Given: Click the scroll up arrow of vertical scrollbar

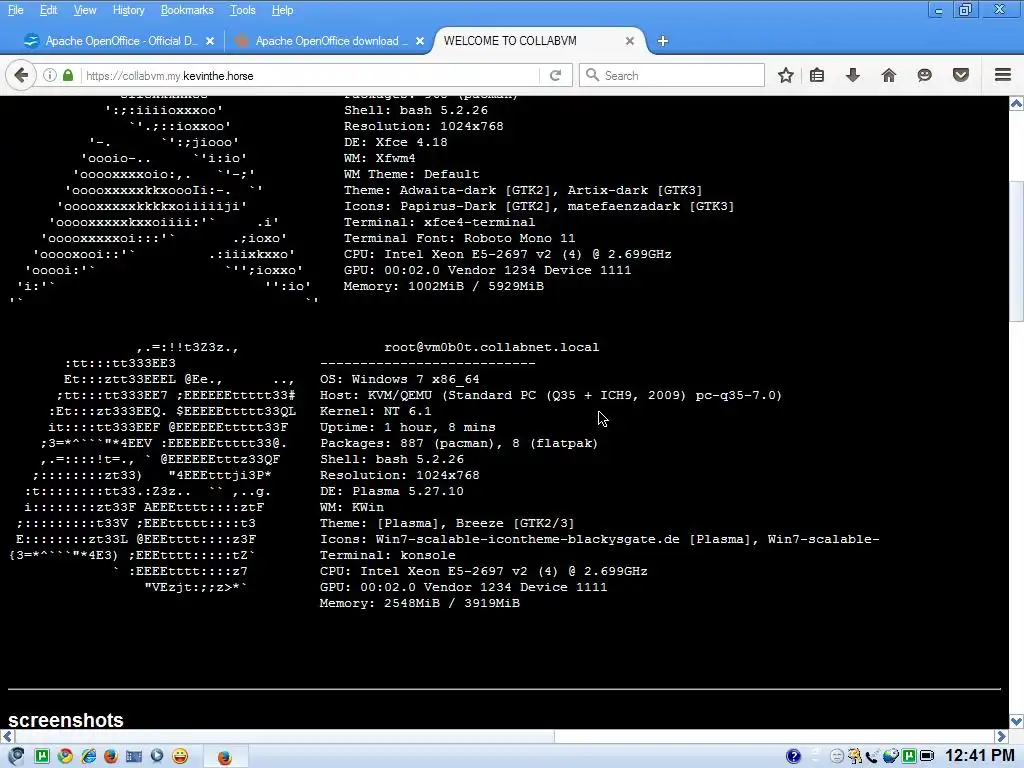Looking at the screenshot, I should click(1017, 103).
